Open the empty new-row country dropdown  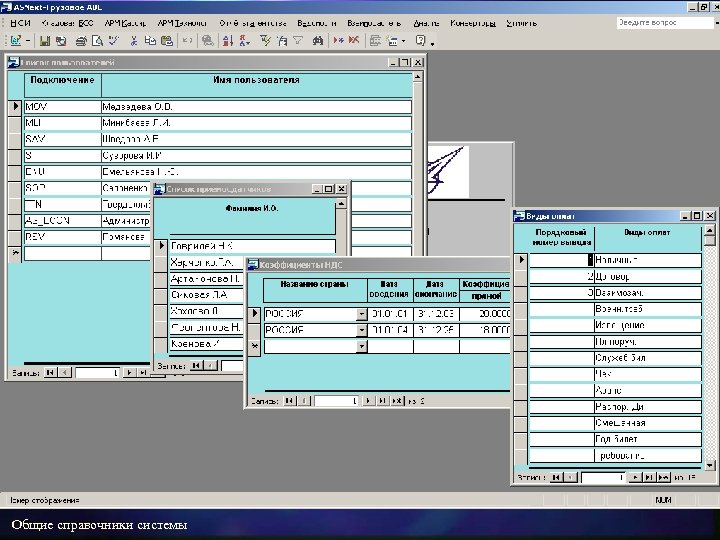(361, 346)
